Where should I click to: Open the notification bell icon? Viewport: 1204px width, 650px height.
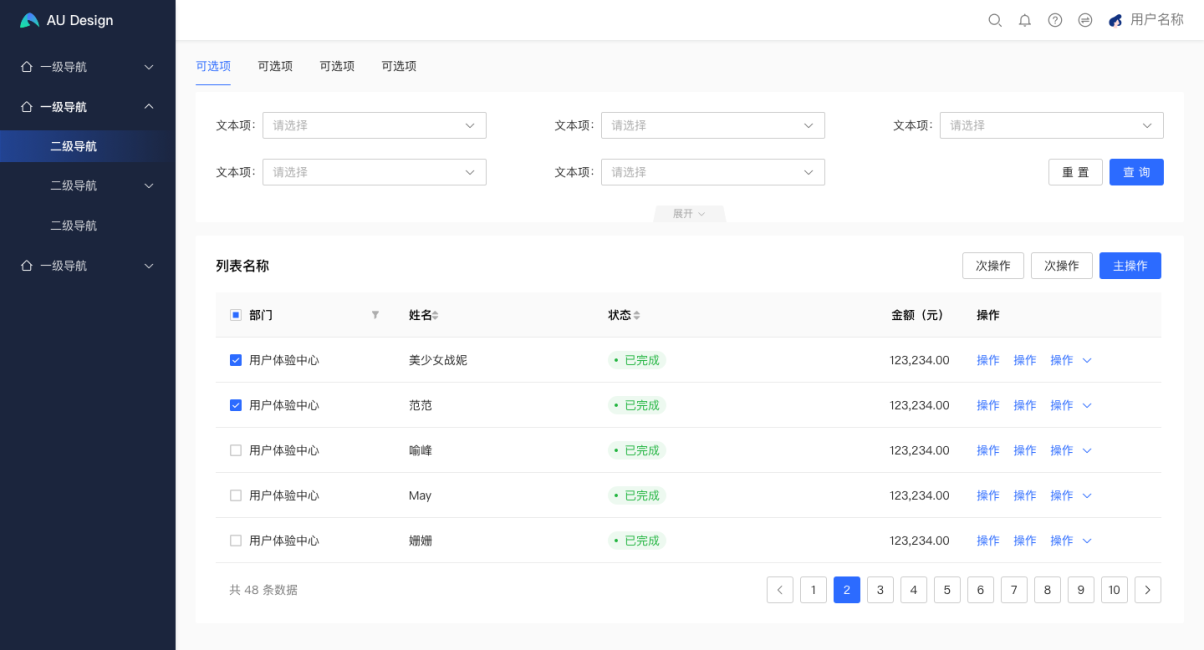click(x=1024, y=20)
